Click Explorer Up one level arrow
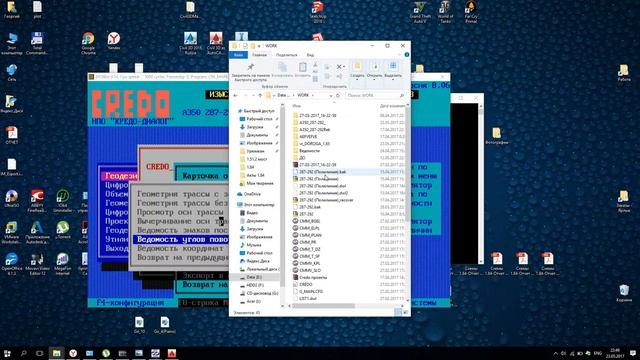Image resolution: width=640 pixels, height=360 pixels. point(260,96)
